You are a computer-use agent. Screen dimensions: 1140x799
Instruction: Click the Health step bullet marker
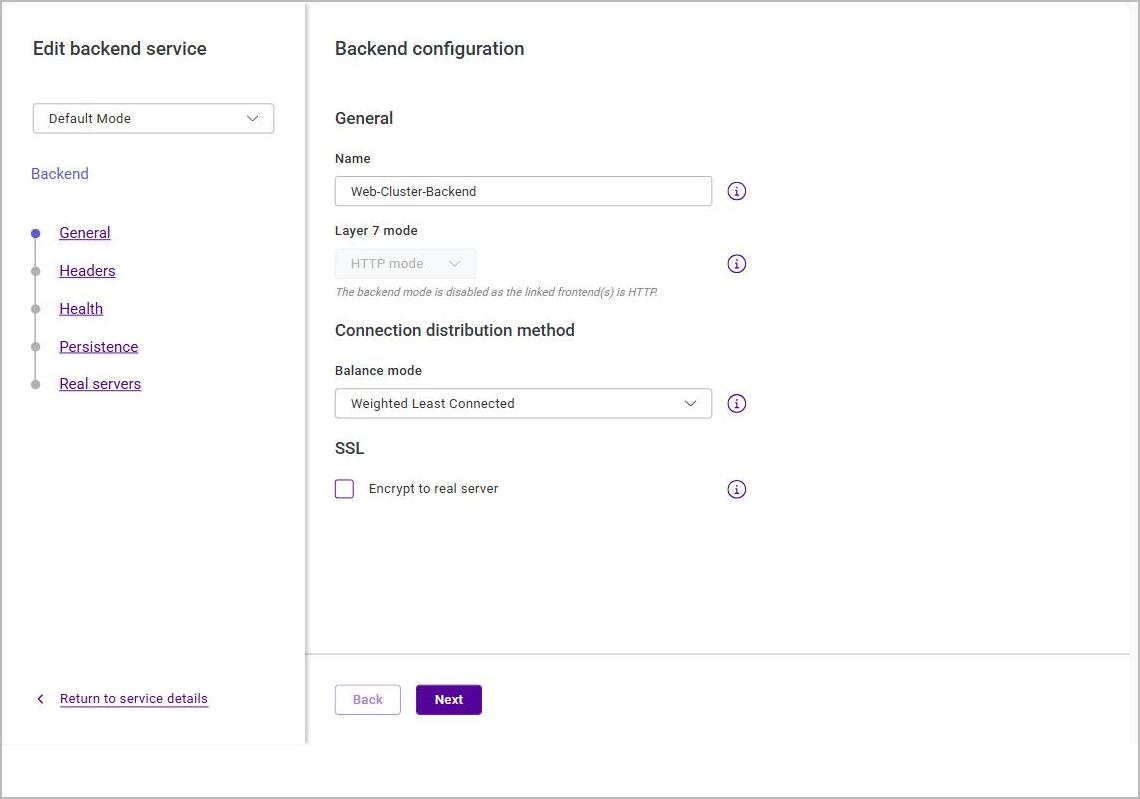(36, 309)
